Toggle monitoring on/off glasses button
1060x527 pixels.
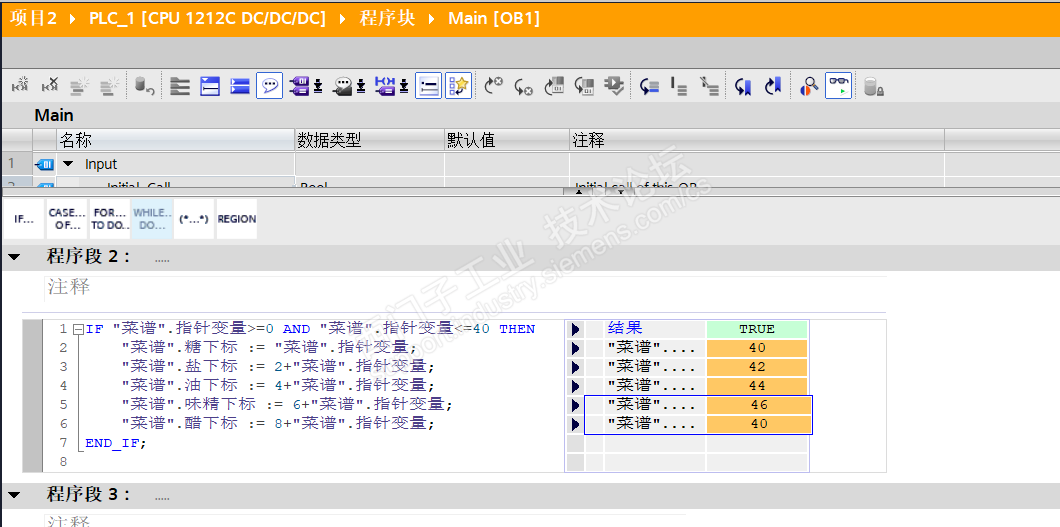(839, 86)
